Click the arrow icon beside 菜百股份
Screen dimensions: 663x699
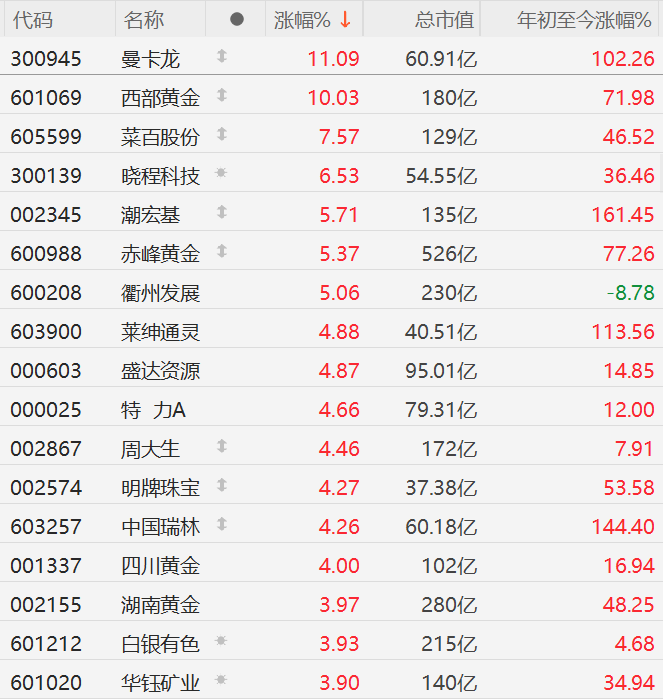click(x=222, y=134)
